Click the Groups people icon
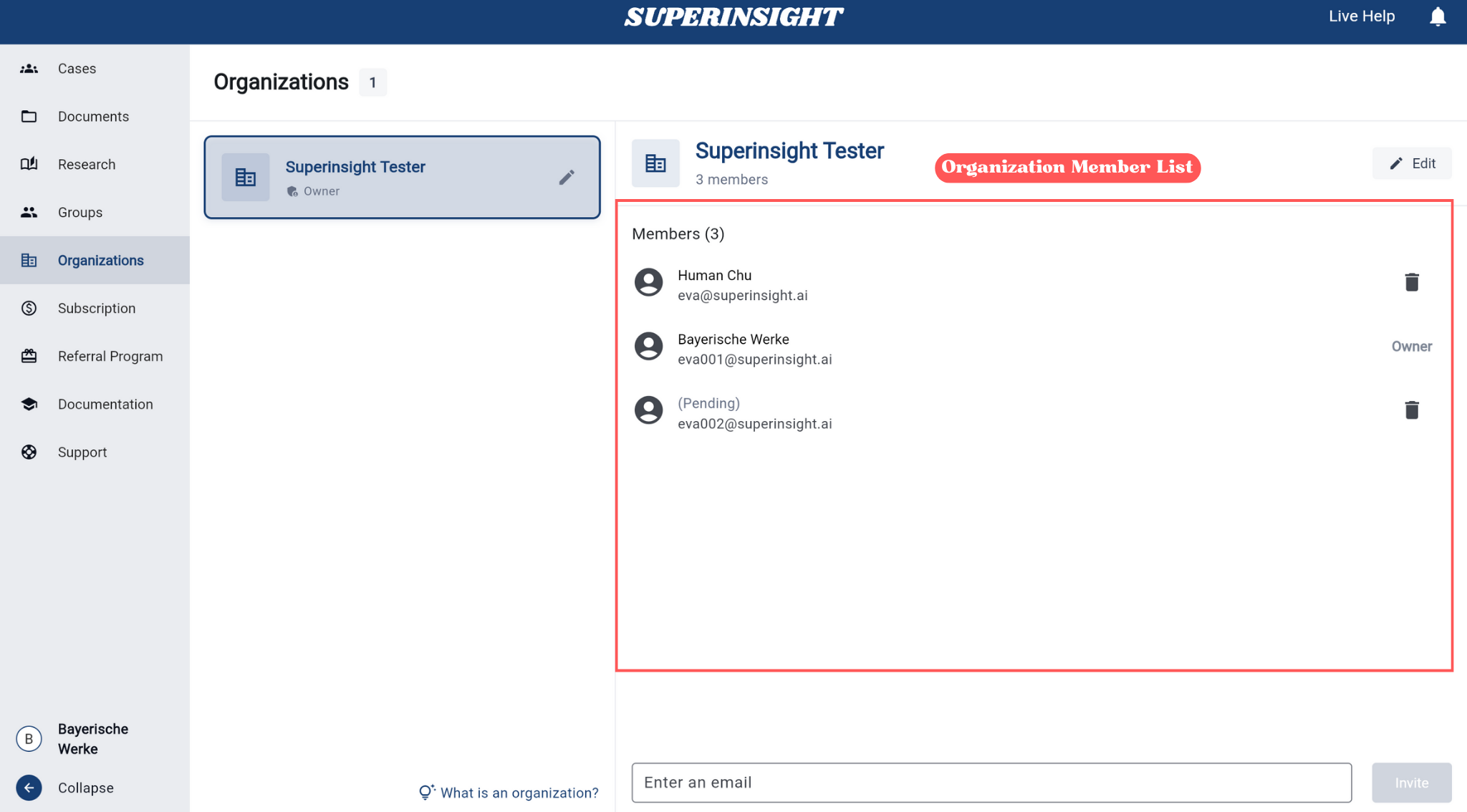The image size is (1467, 812). pos(29,213)
